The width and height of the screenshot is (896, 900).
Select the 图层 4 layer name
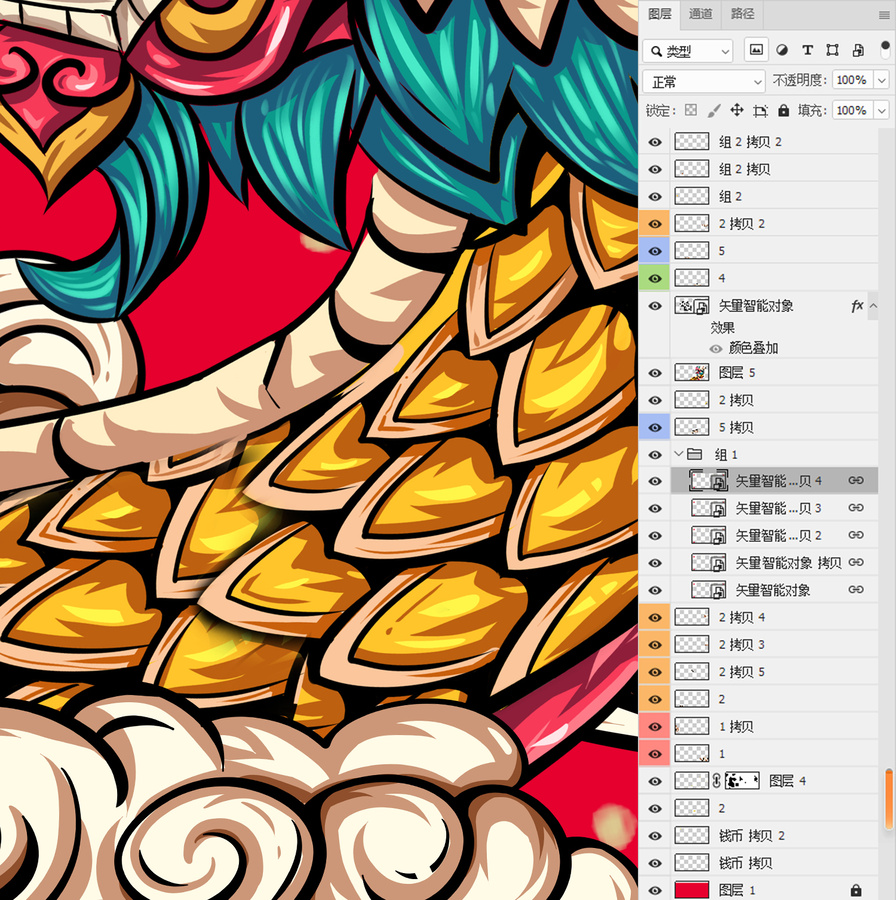pos(788,781)
